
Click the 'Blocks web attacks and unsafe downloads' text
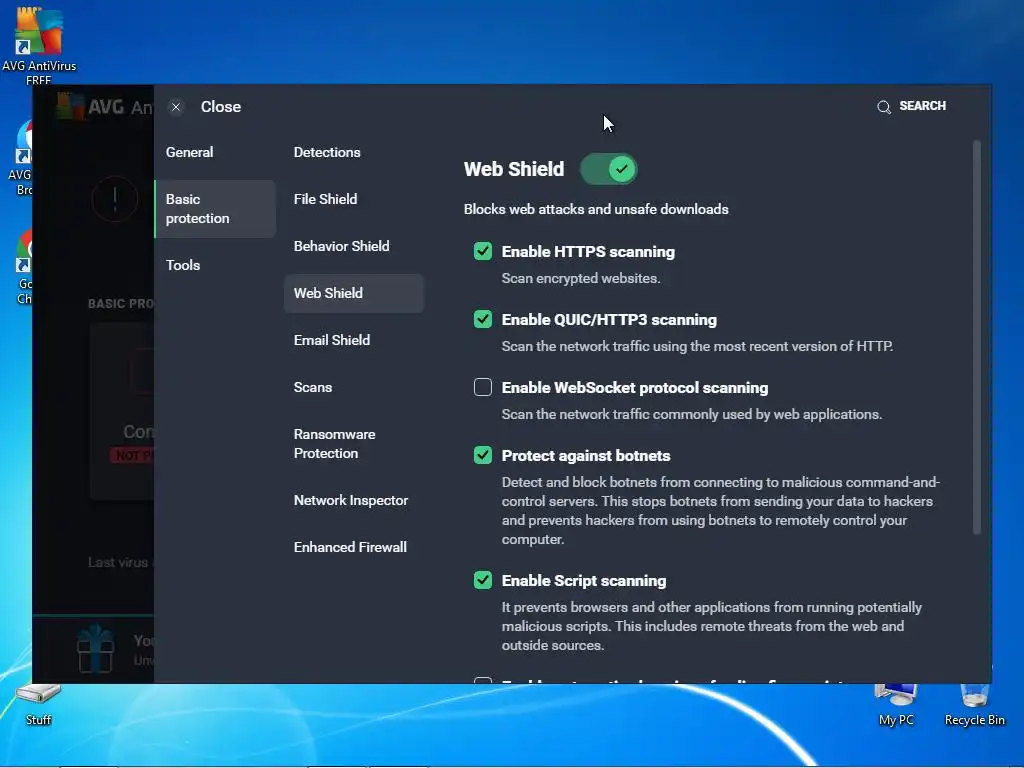[596, 209]
